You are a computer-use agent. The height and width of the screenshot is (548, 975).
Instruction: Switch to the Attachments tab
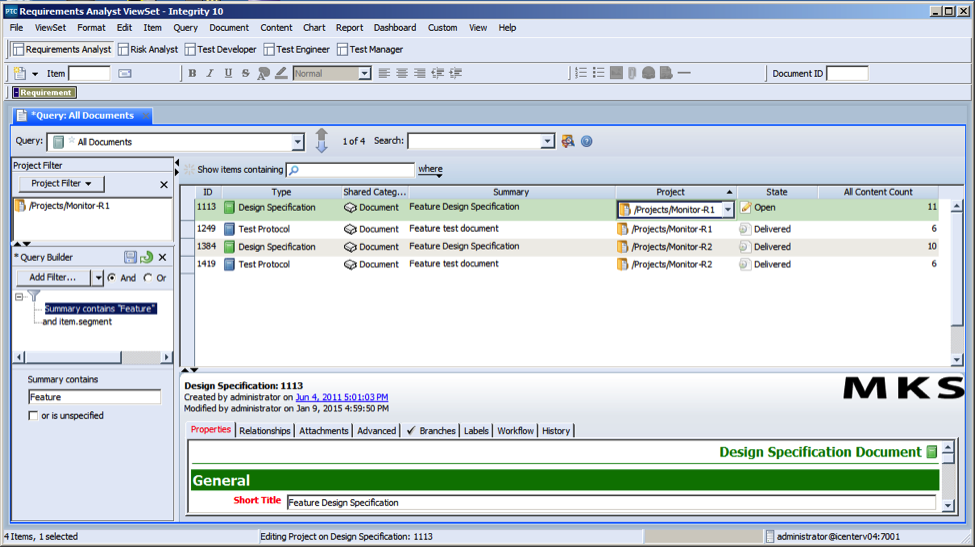(x=323, y=430)
